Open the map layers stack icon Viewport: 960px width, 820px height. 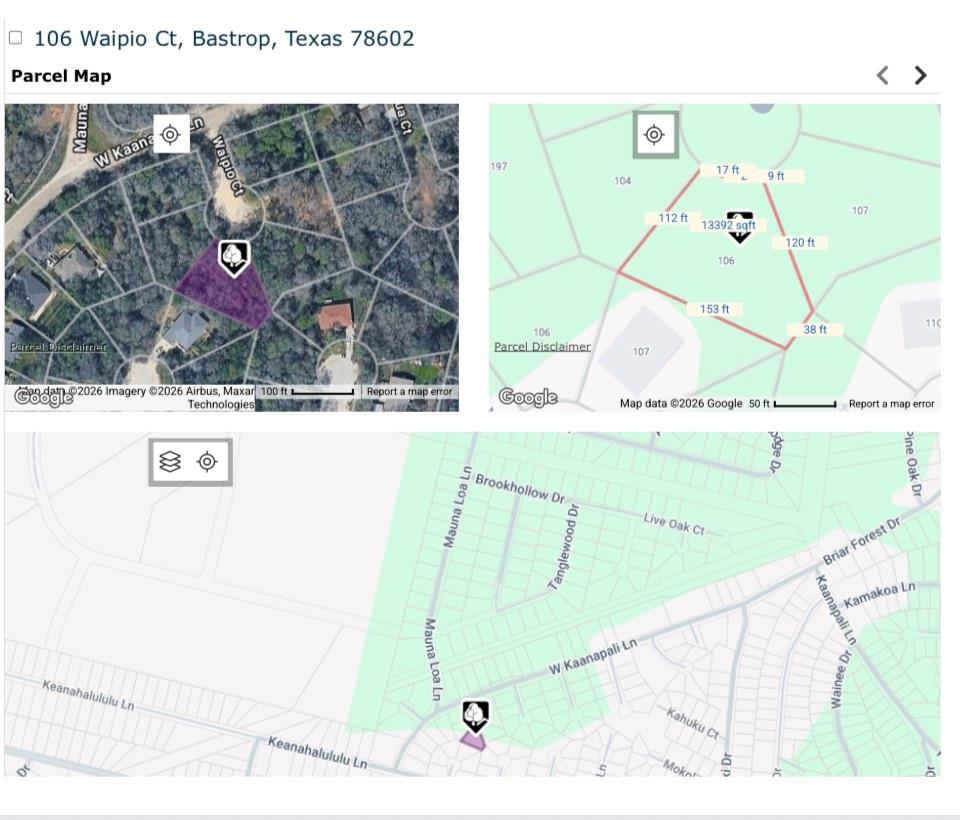pos(170,462)
